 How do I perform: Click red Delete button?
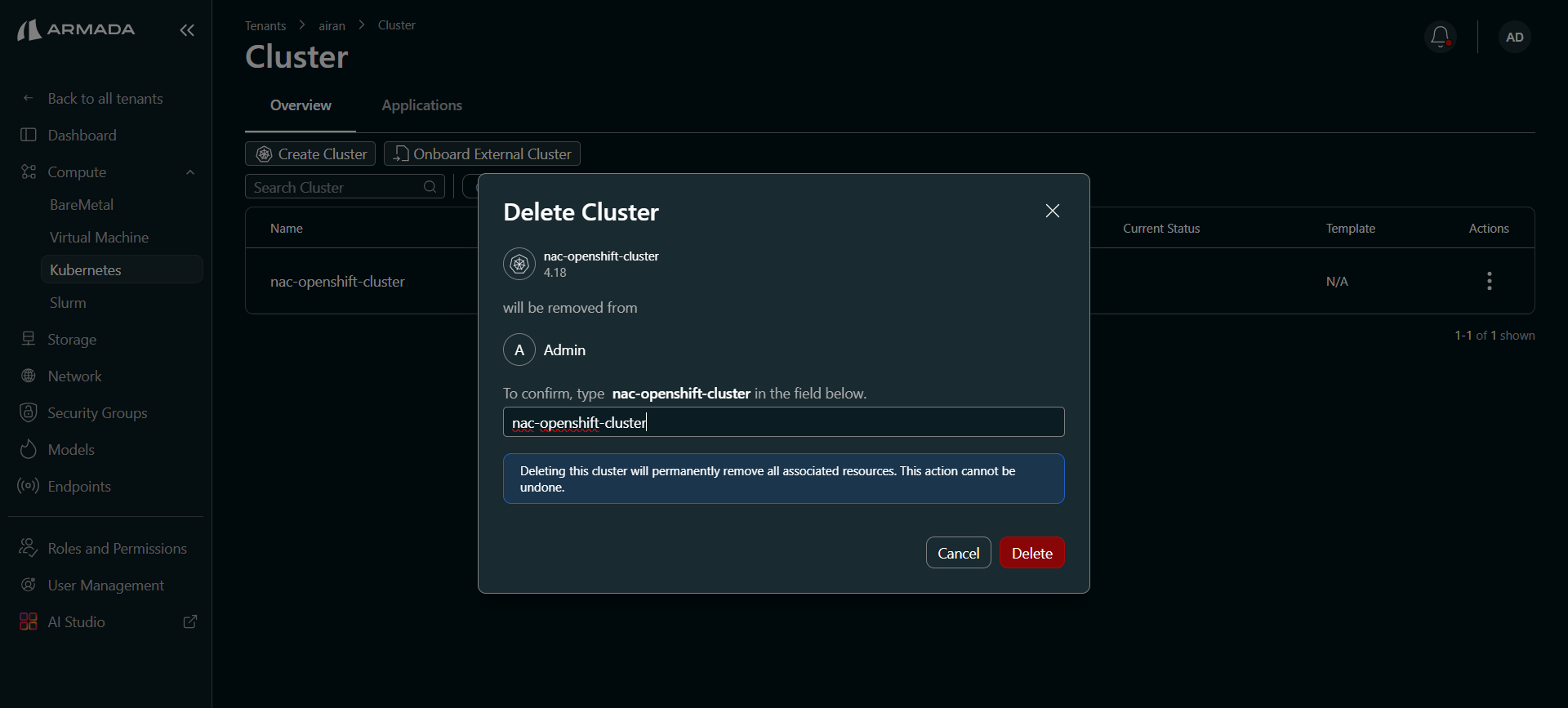pyautogui.click(x=1032, y=553)
